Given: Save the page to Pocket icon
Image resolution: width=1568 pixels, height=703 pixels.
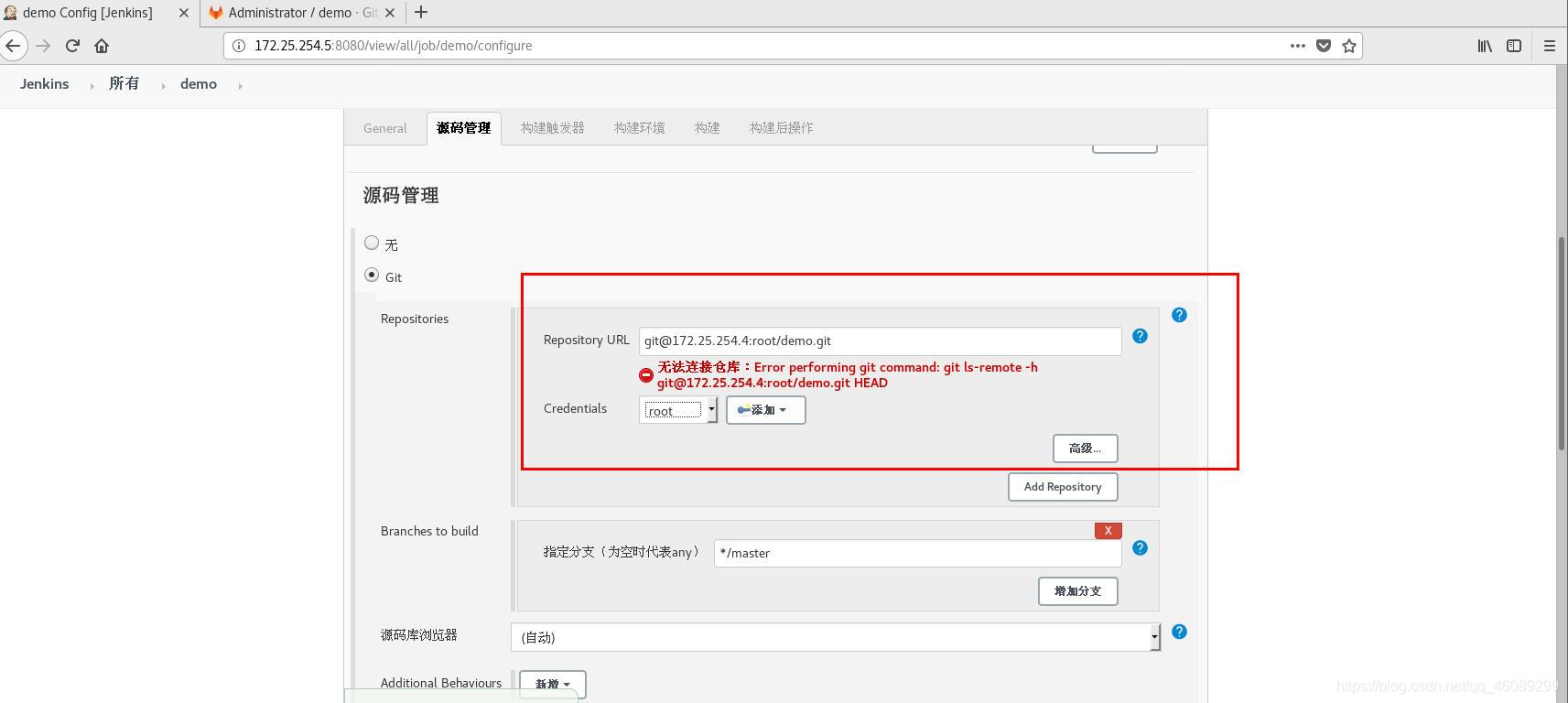Looking at the screenshot, I should point(1323,46).
